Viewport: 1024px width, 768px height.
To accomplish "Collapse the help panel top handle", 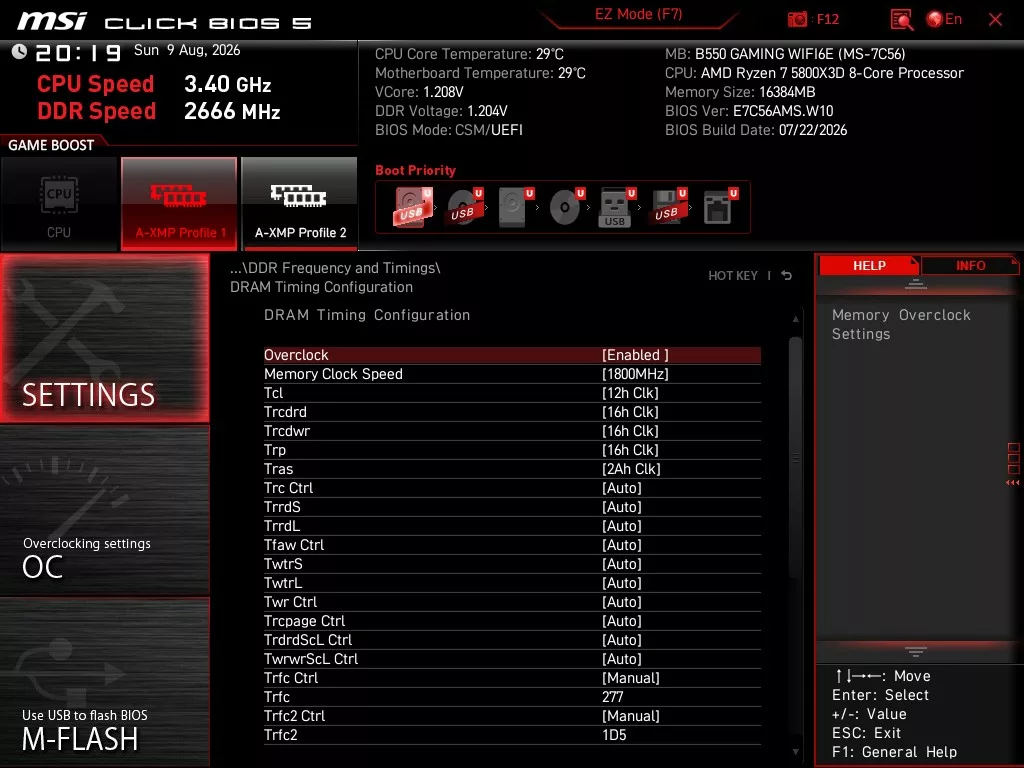I will [x=916, y=284].
